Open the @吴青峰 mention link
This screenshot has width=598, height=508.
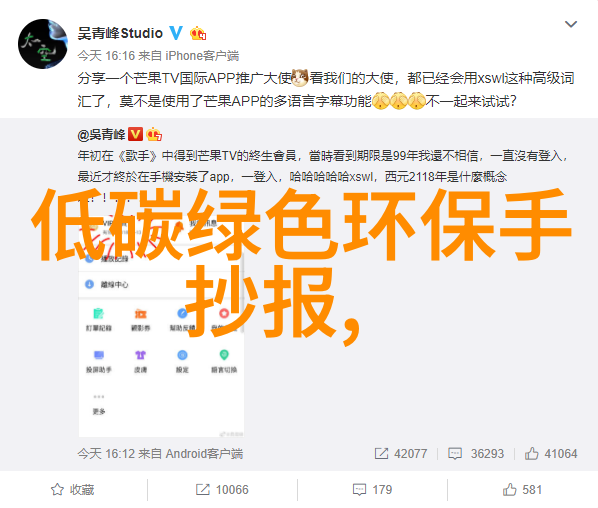click(101, 134)
